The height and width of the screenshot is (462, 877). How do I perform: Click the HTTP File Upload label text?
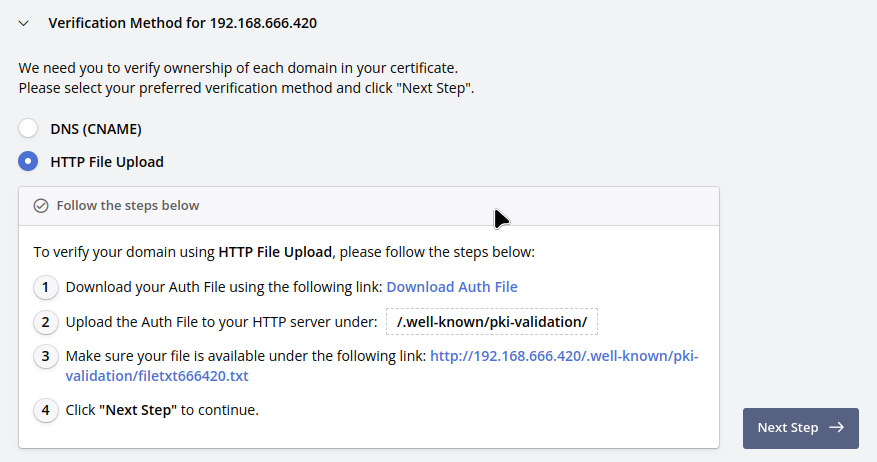107,162
